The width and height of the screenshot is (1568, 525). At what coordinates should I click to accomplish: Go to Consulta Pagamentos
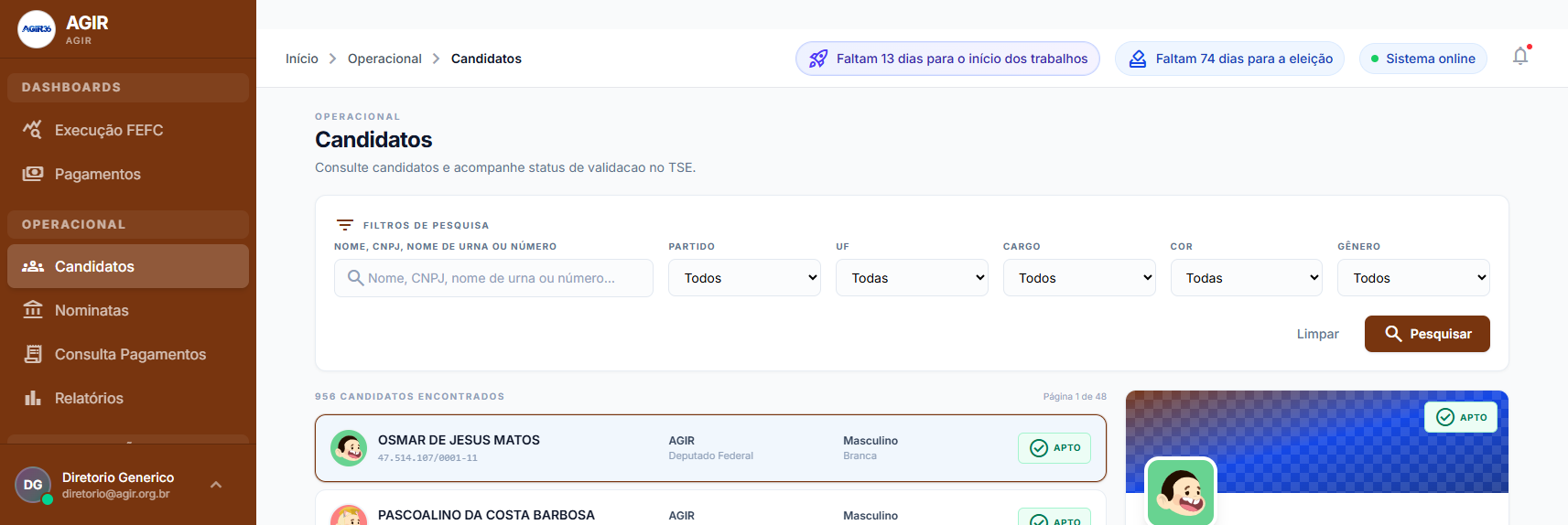pyautogui.click(x=128, y=354)
